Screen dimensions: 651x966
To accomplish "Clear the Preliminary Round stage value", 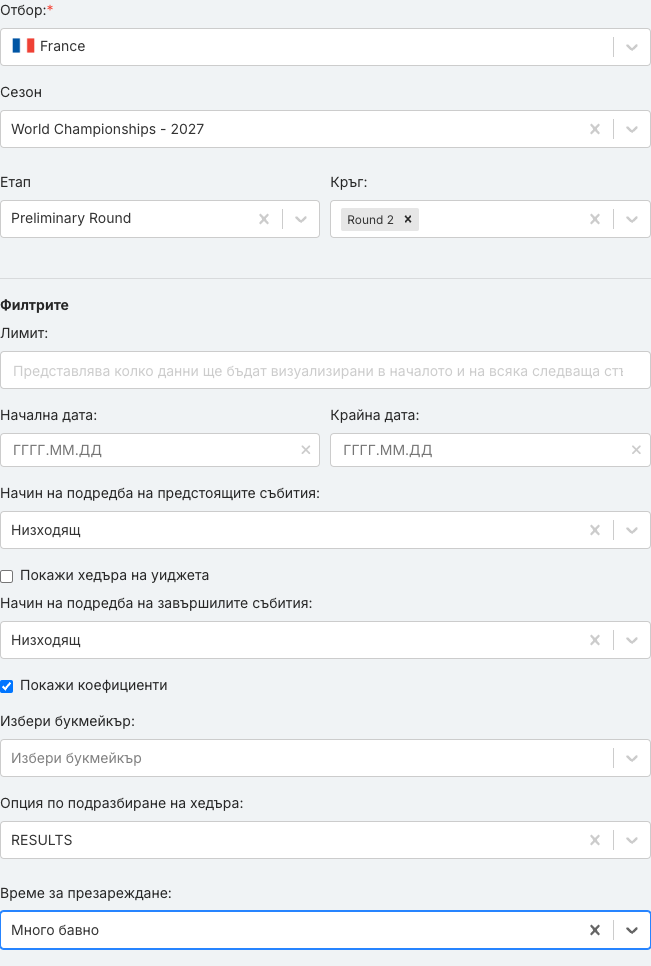I will 264,219.
